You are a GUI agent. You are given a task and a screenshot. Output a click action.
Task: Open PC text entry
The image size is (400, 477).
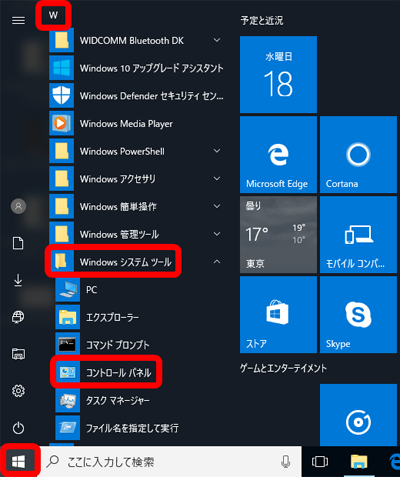pos(92,290)
